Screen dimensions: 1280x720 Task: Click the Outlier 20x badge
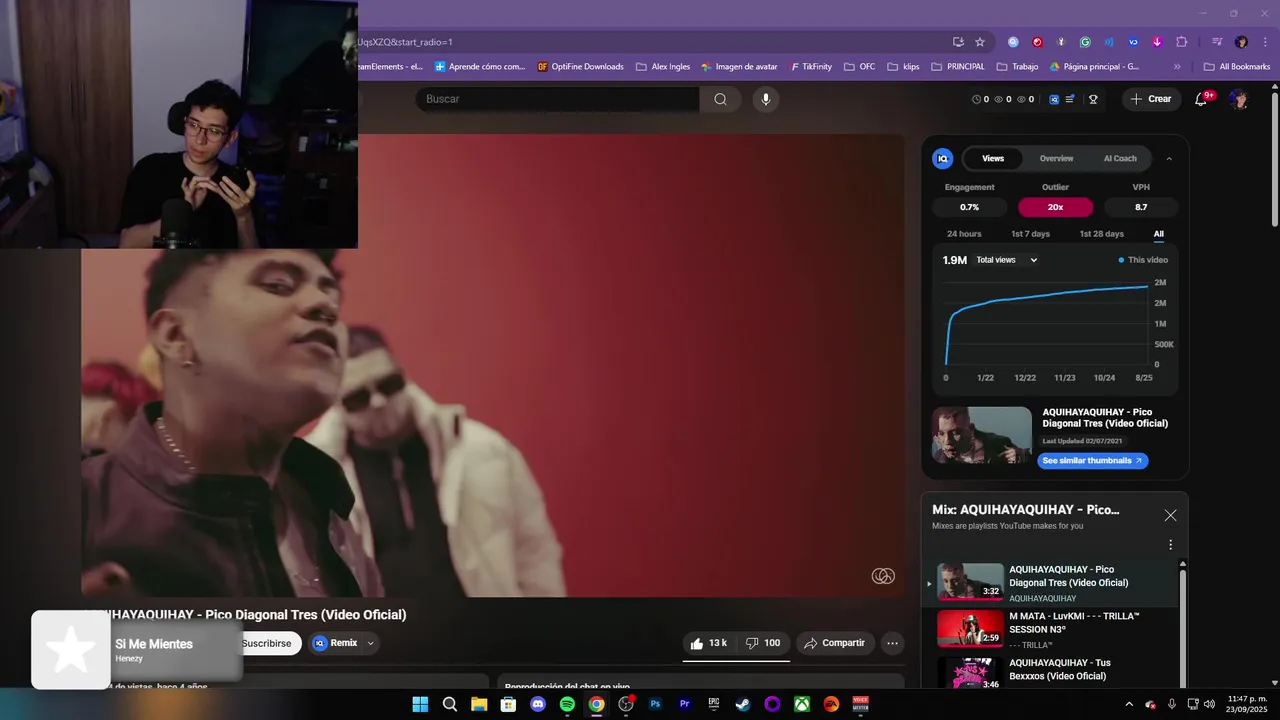(x=1055, y=207)
